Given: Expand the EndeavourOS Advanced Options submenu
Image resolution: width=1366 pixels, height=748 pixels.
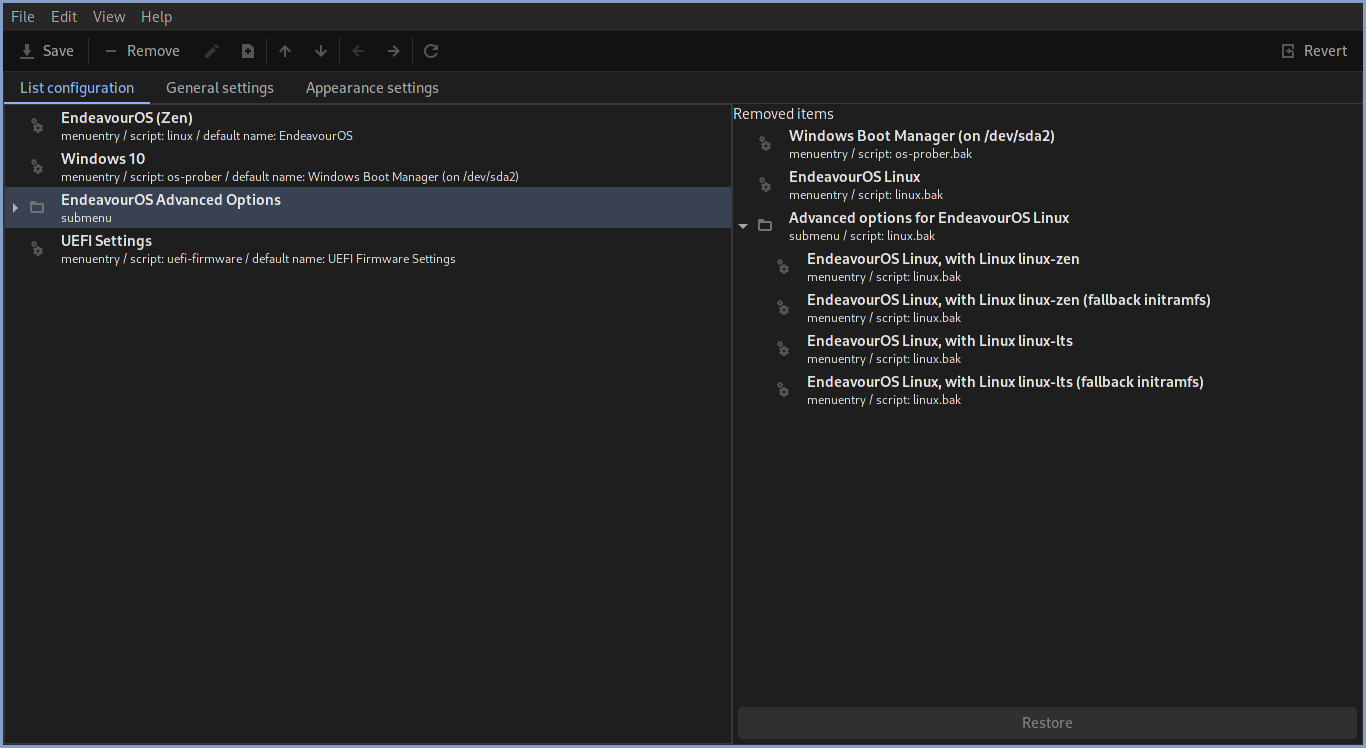Looking at the screenshot, I should tap(15, 208).
